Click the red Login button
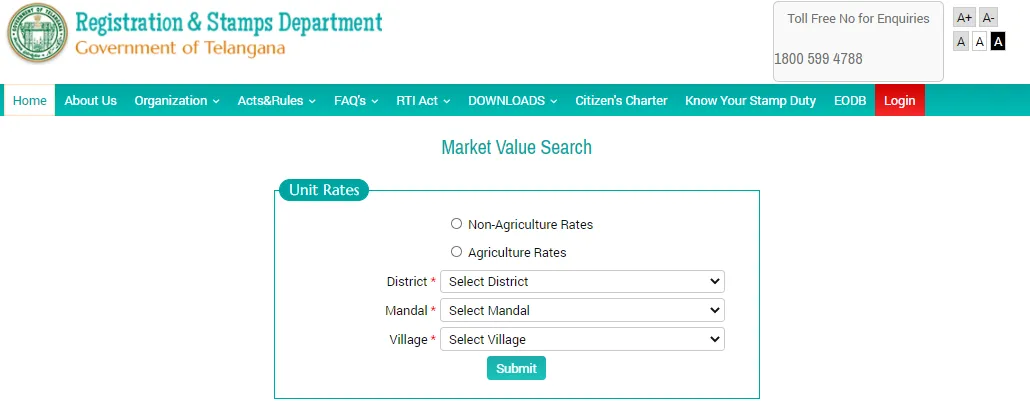 (899, 101)
